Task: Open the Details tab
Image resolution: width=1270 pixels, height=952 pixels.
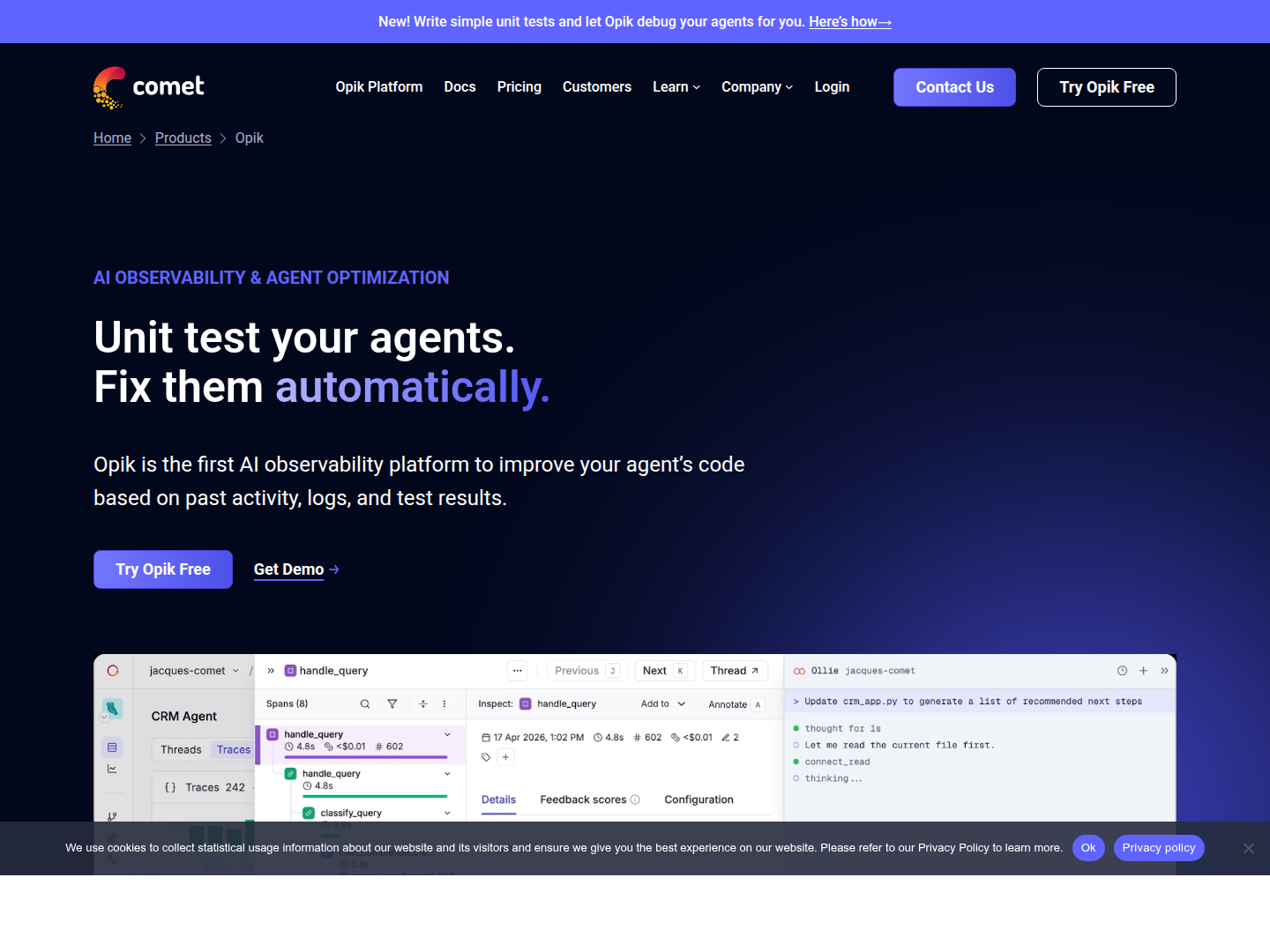Action: coord(498,800)
